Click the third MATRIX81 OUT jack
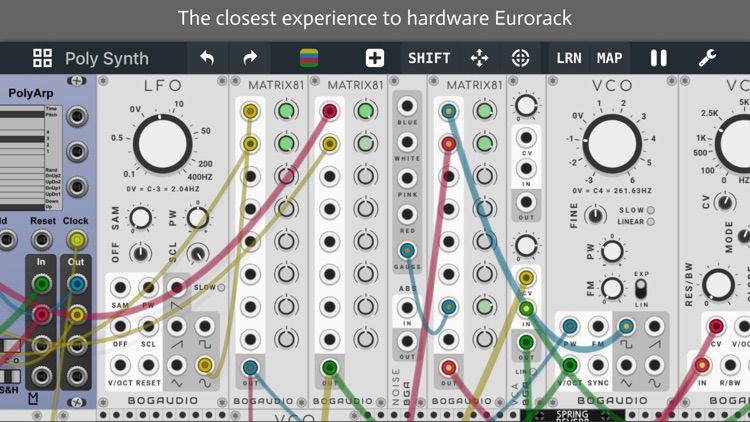750x422 pixels. (x=449, y=367)
